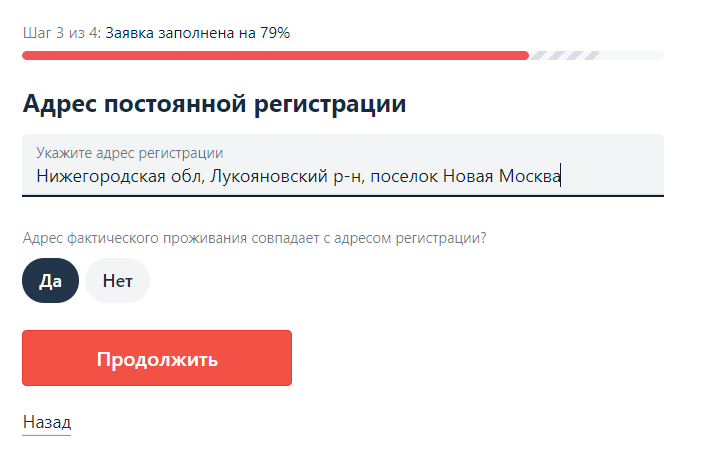Click the question about actual residence address
712x457 pixels.
click(x=255, y=238)
